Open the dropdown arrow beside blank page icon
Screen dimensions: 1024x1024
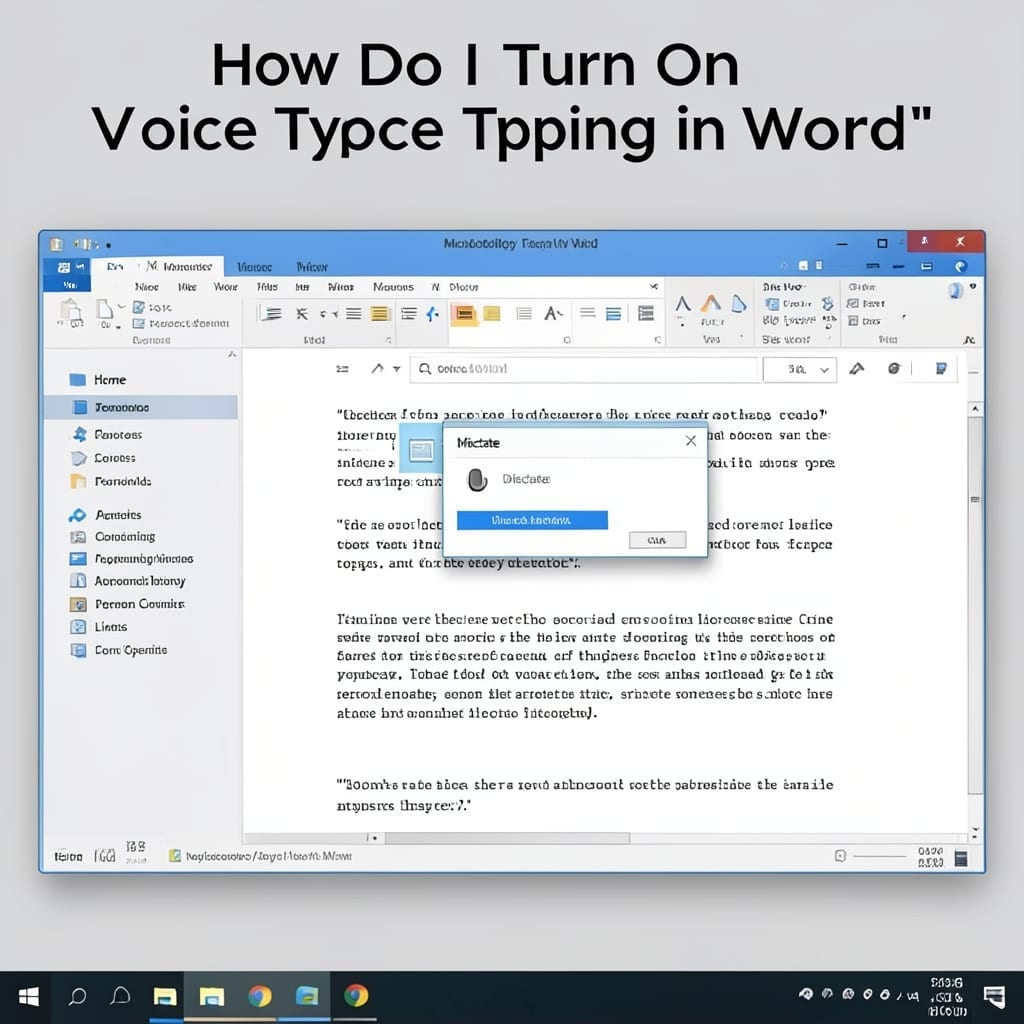click(x=121, y=306)
